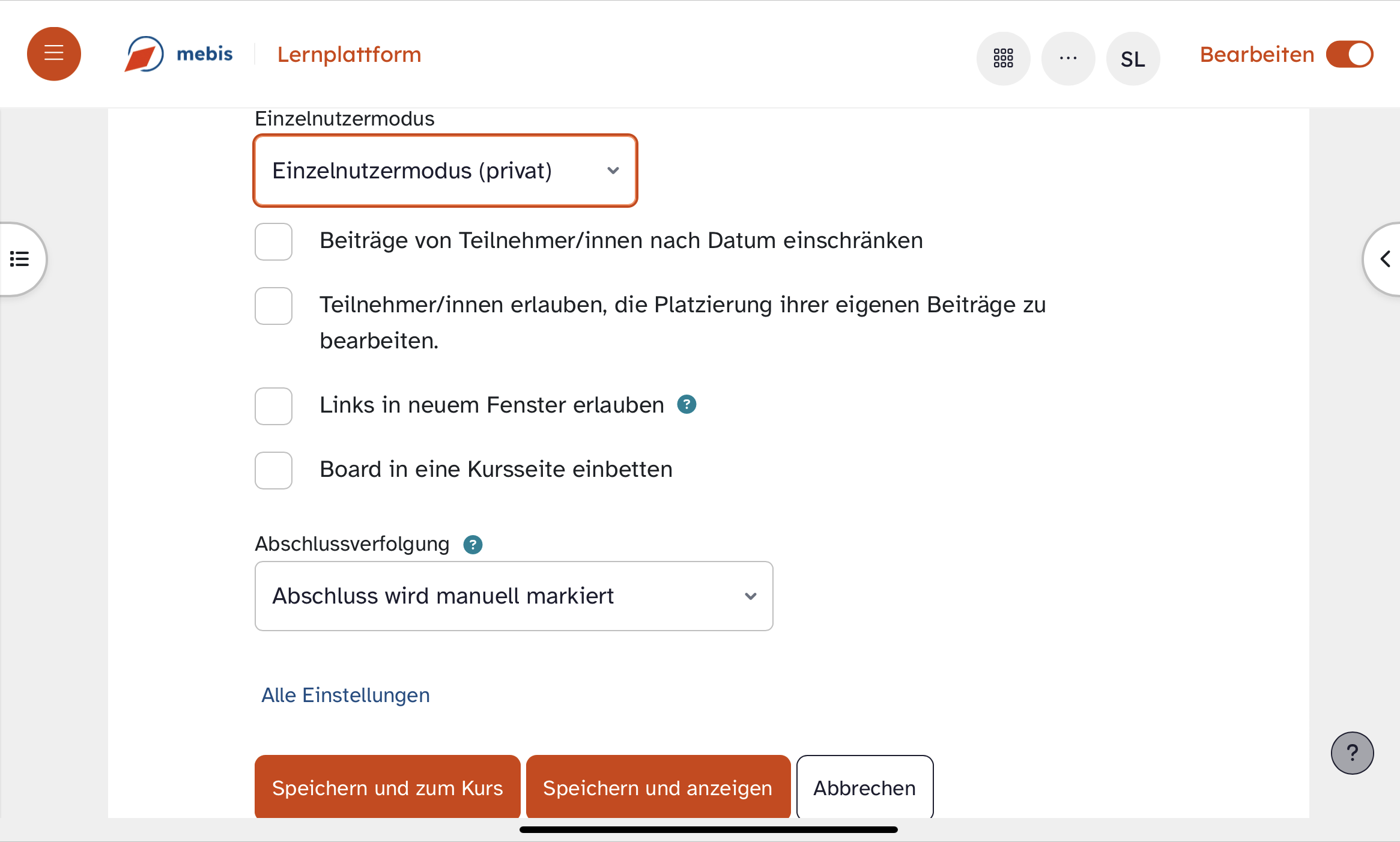The height and width of the screenshot is (842, 1400).
Task: Check Board in eine Kursseite einbetten
Action: (x=273, y=470)
